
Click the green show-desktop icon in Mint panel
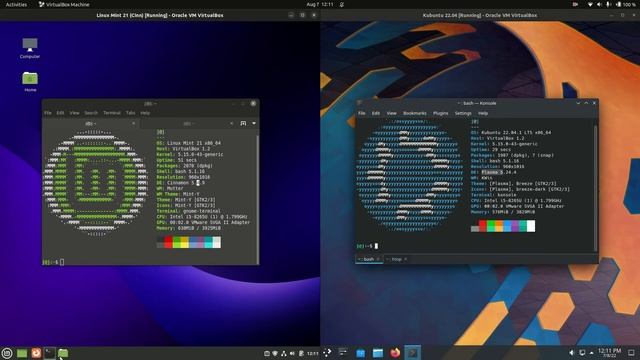coord(22,353)
